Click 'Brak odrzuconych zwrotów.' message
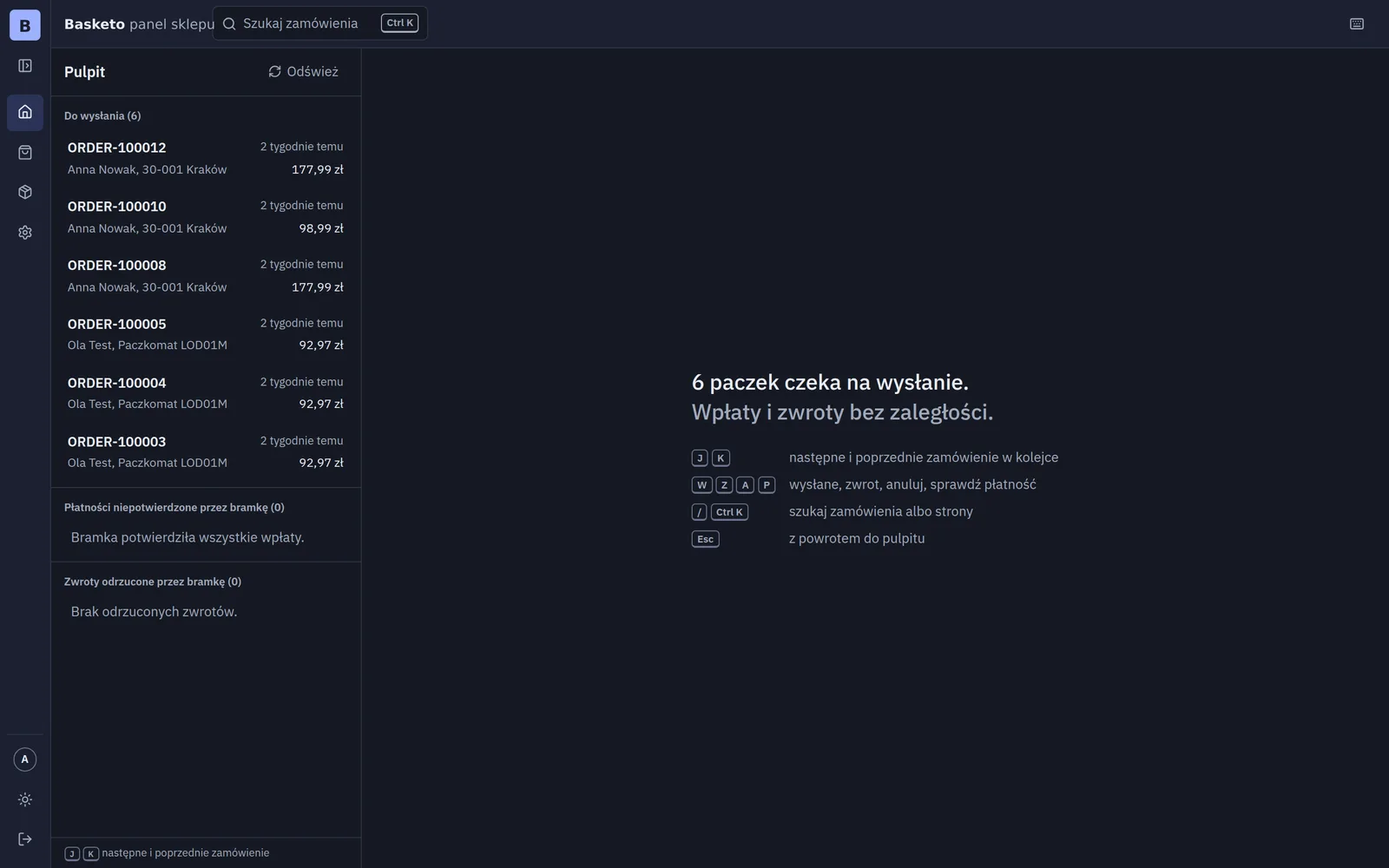 (154, 612)
